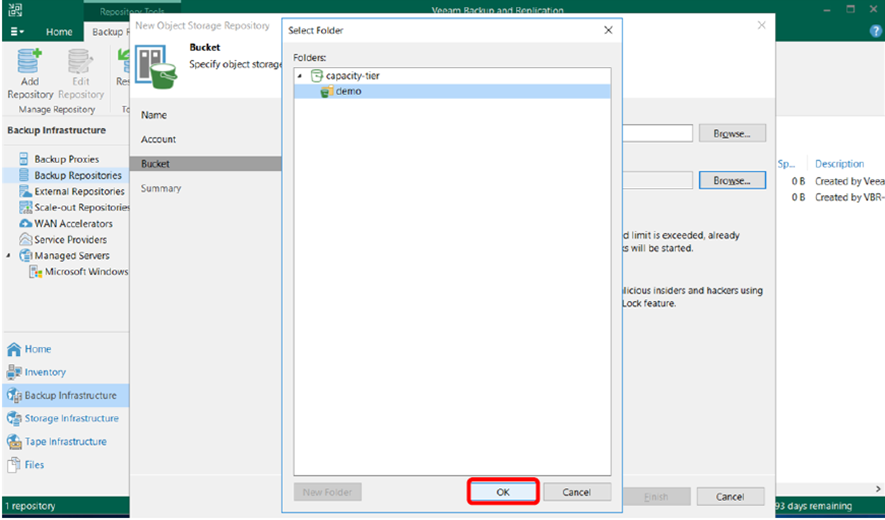
Task: Click the WAN Accelerators cloud icon
Action: click(x=25, y=224)
